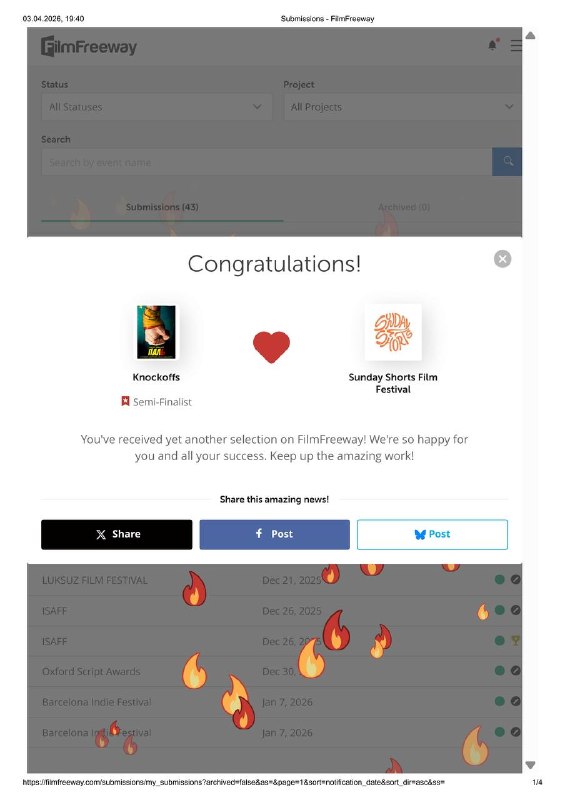Open the Sunday Shorts Film Festival logo
The height and width of the screenshot is (800, 565).
393,332
